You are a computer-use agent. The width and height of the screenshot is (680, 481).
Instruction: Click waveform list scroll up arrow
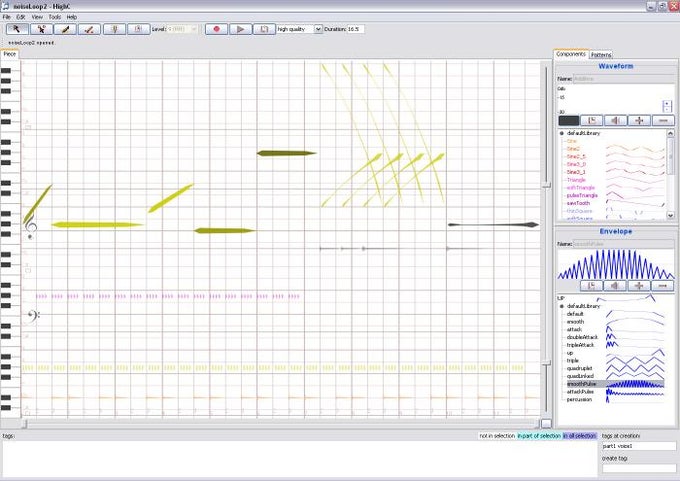(670, 134)
